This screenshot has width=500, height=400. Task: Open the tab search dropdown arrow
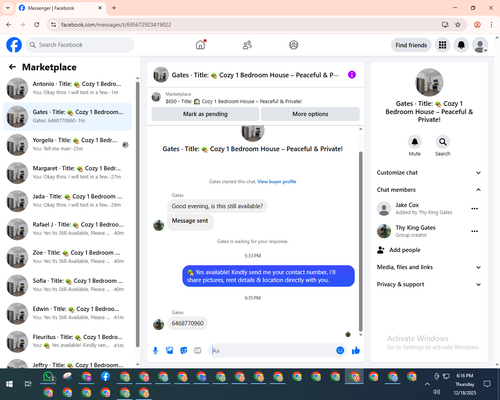tap(8, 8)
